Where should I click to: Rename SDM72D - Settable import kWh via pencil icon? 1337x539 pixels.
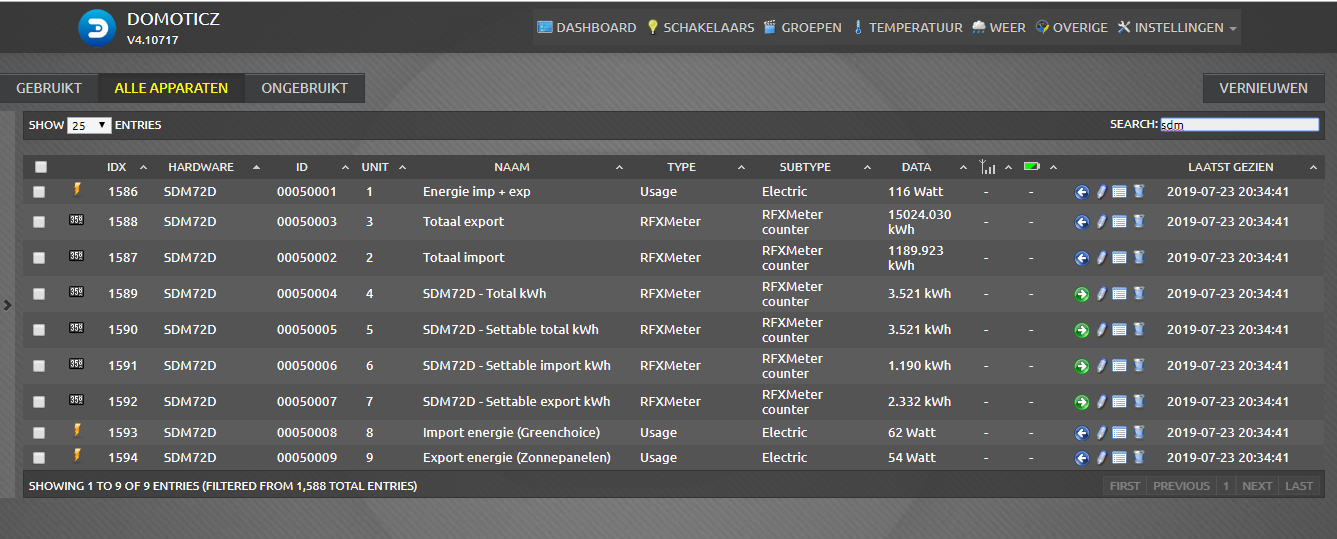(1101, 366)
